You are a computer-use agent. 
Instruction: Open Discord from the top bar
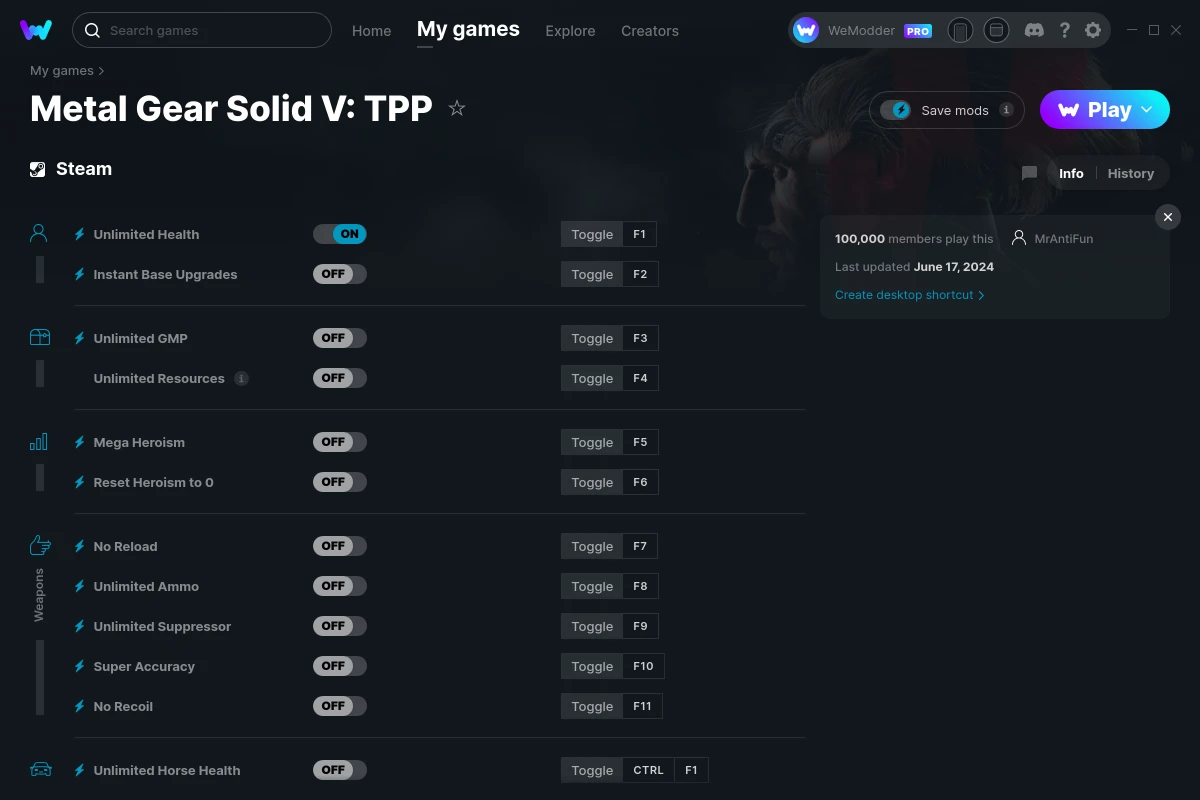pos(1034,30)
